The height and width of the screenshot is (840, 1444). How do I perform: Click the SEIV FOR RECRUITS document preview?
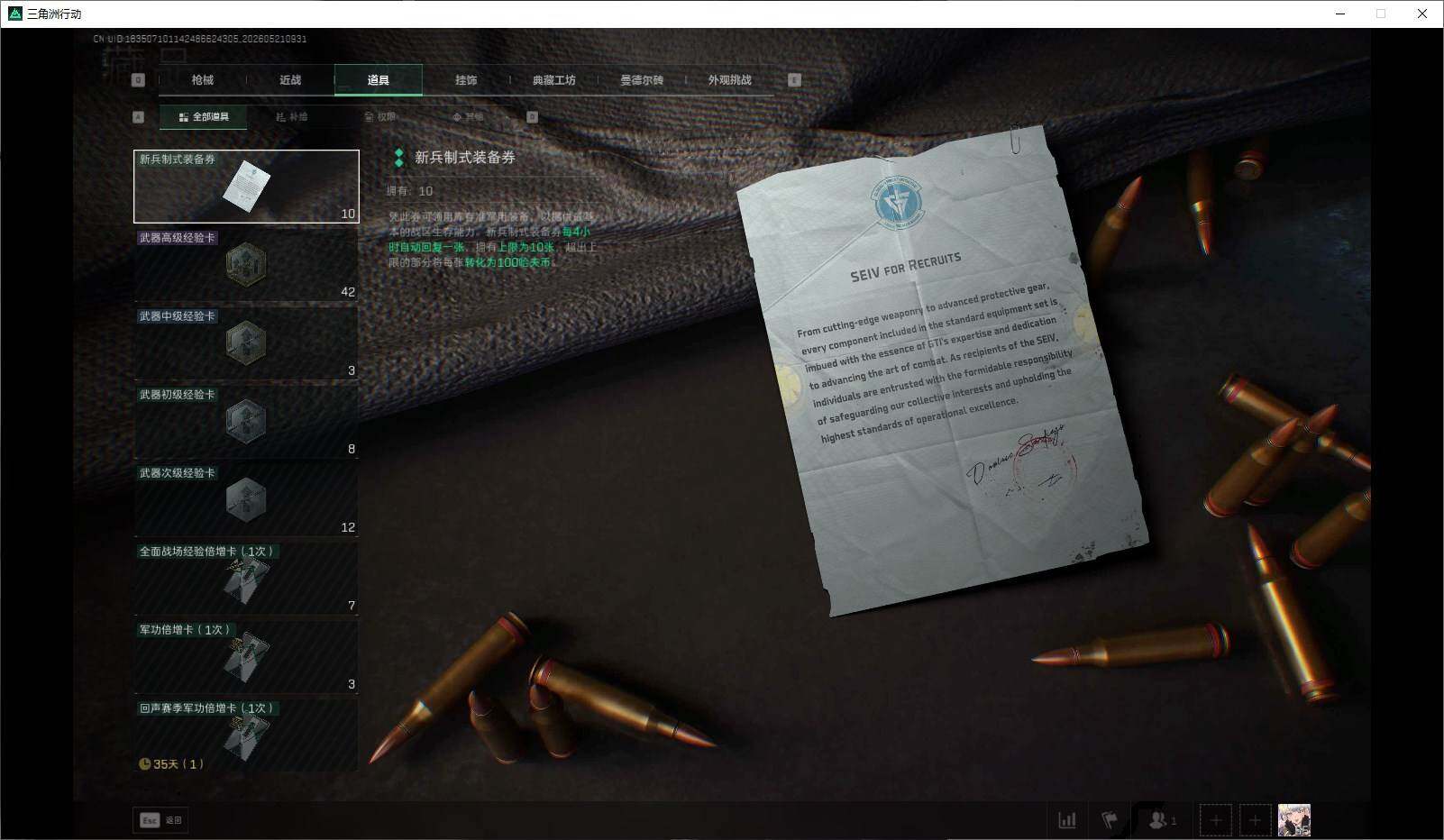(x=943, y=370)
